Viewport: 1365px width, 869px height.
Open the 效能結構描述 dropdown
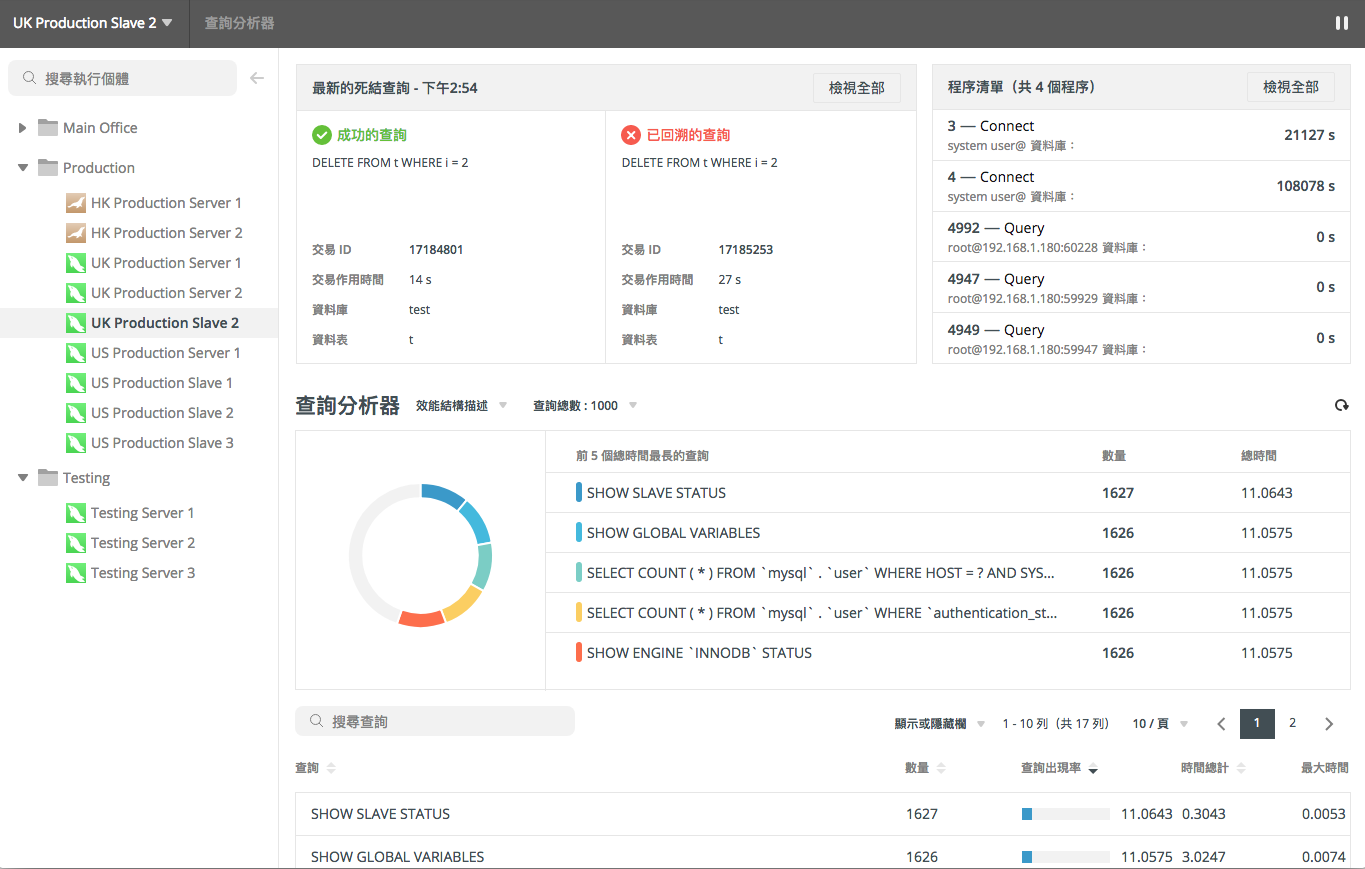point(459,405)
